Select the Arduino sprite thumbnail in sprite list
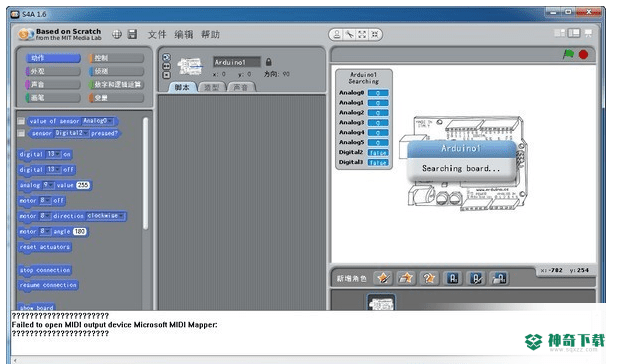Screen dimensions: 617x364 381,303
